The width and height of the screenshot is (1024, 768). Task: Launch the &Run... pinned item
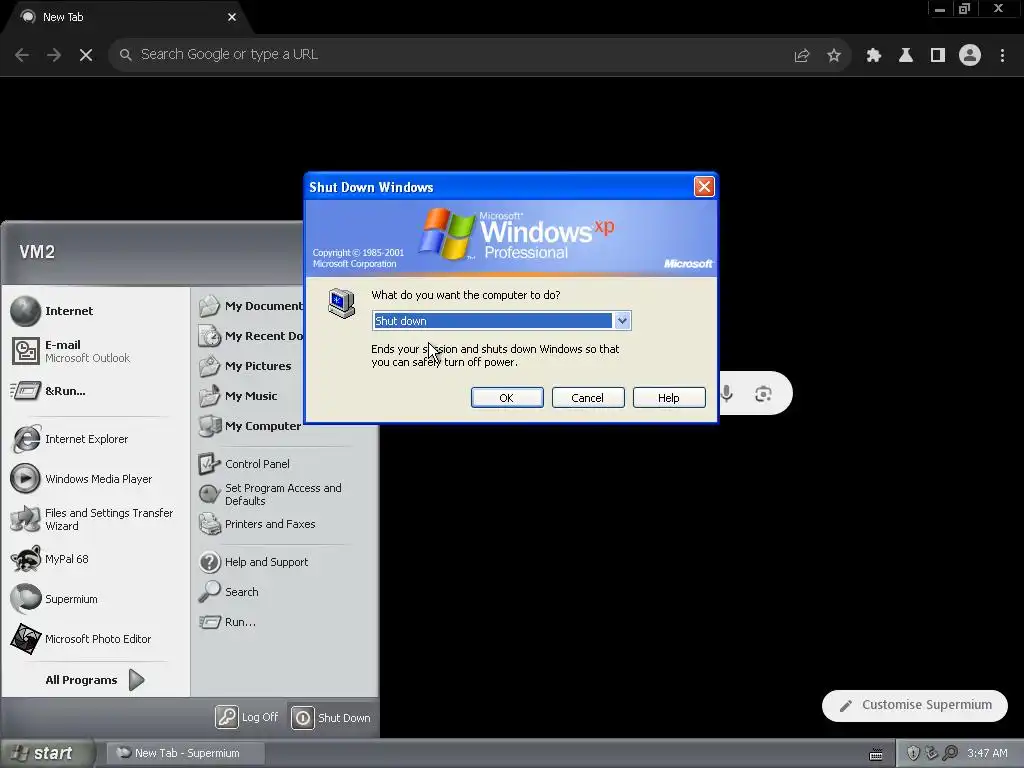[48, 391]
